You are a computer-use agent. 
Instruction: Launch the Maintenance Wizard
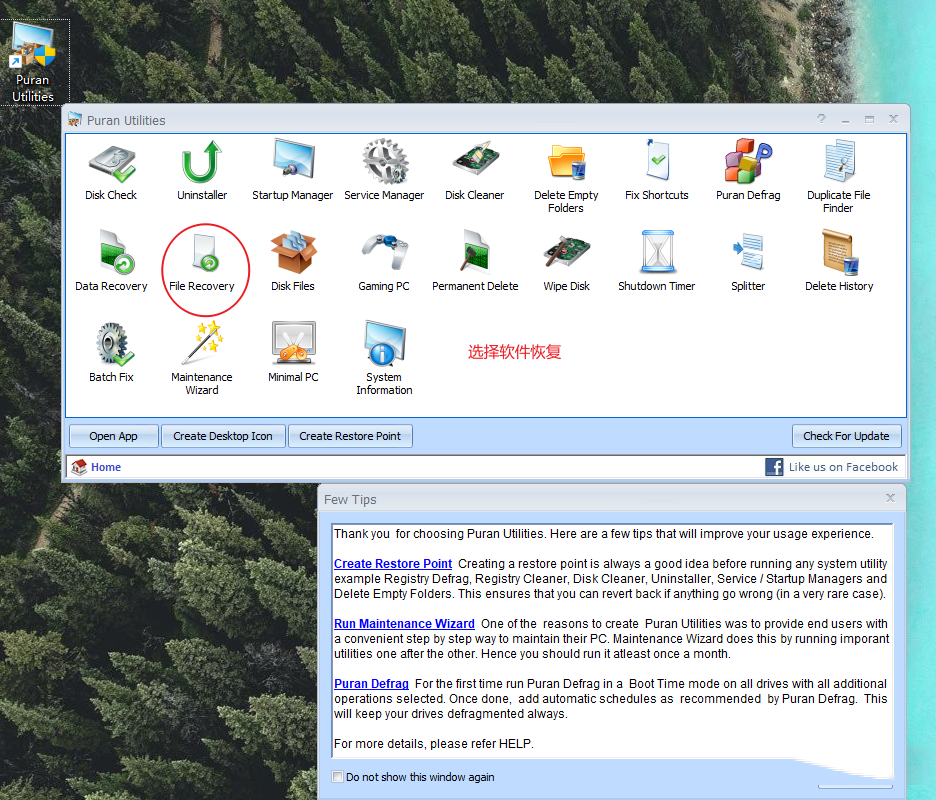(202, 358)
